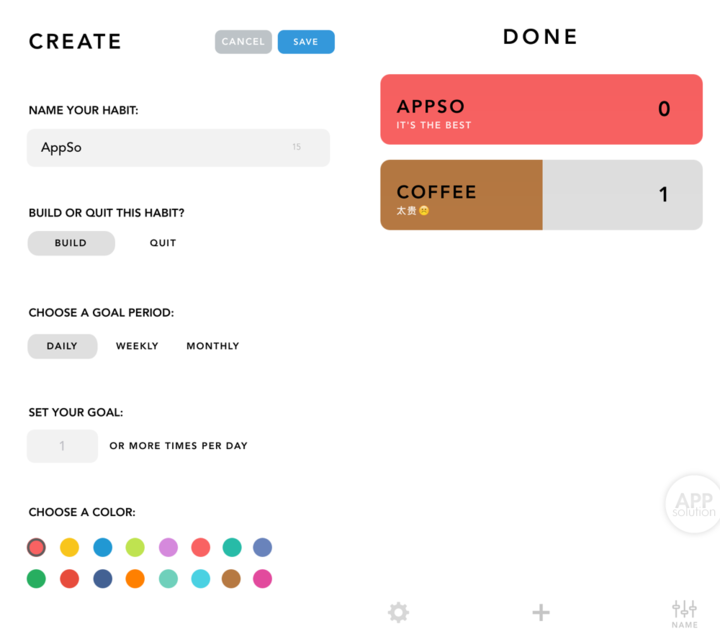
Task: Choose DAILY goal period
Action: tap(62, 346)
